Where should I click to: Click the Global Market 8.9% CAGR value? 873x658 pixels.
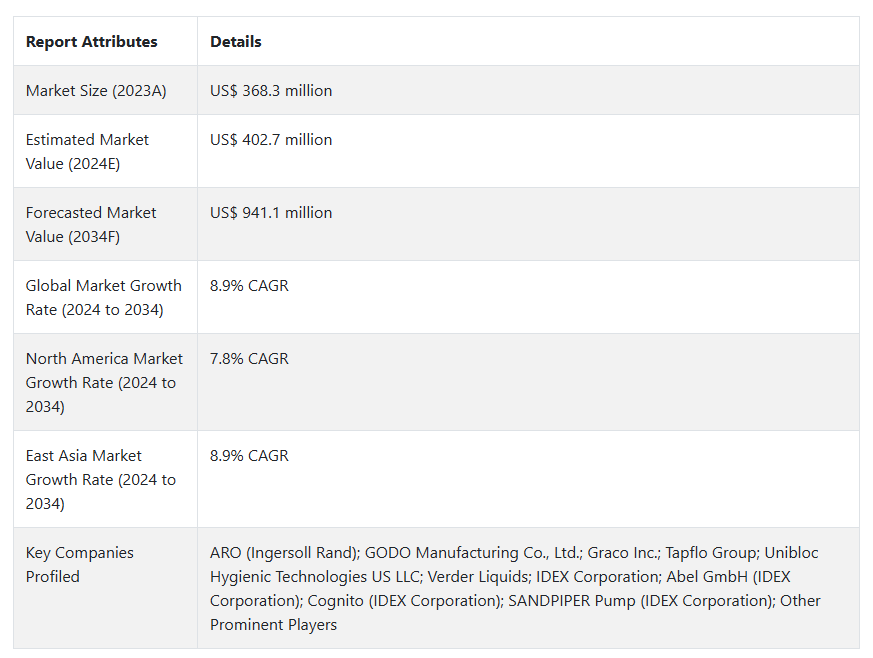click(249, 286)
